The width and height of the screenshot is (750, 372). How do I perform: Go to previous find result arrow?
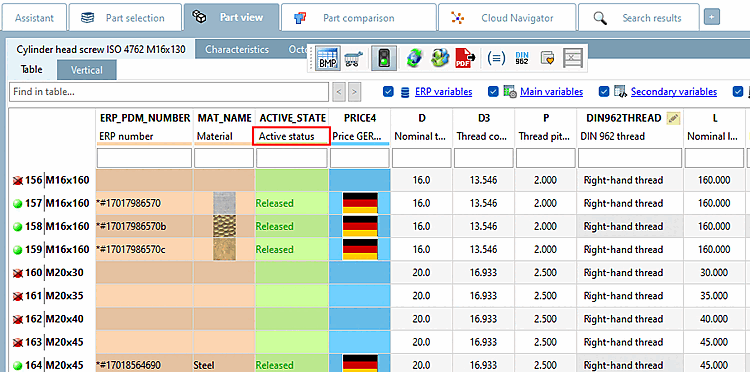[x=339, y=92]
